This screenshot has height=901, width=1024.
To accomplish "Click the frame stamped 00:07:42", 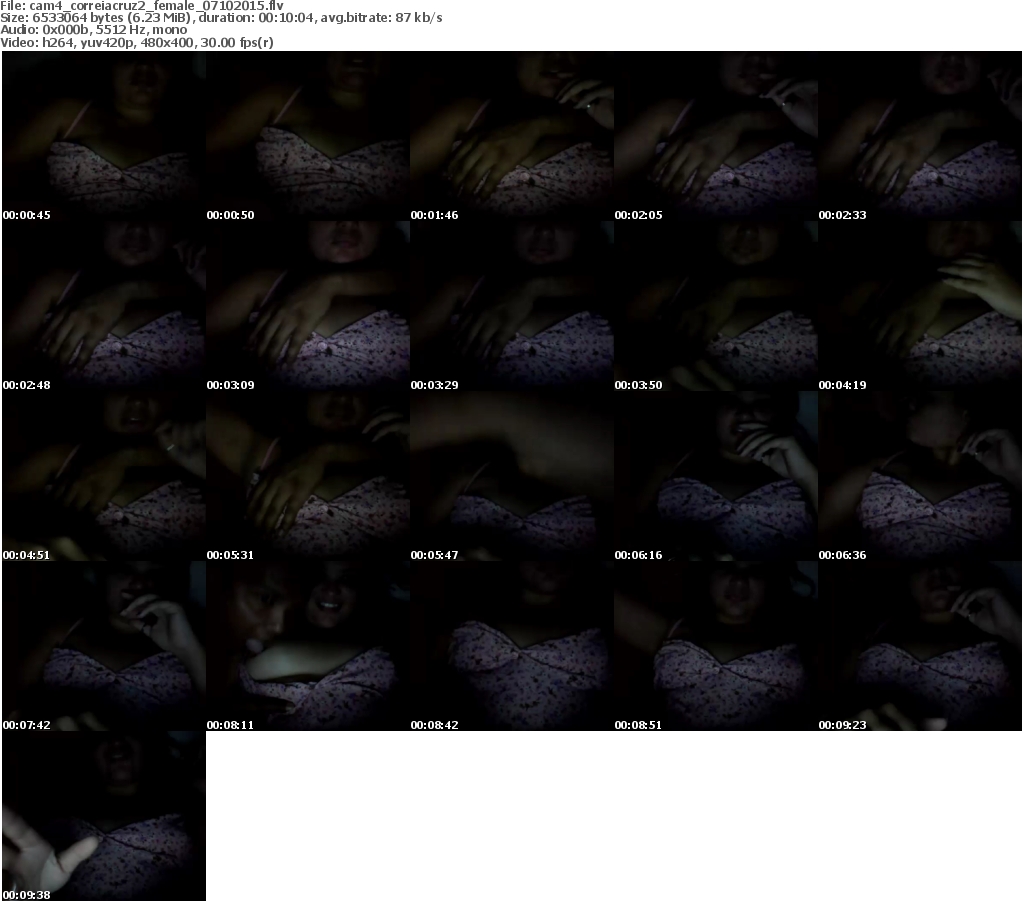I will 104,646.
